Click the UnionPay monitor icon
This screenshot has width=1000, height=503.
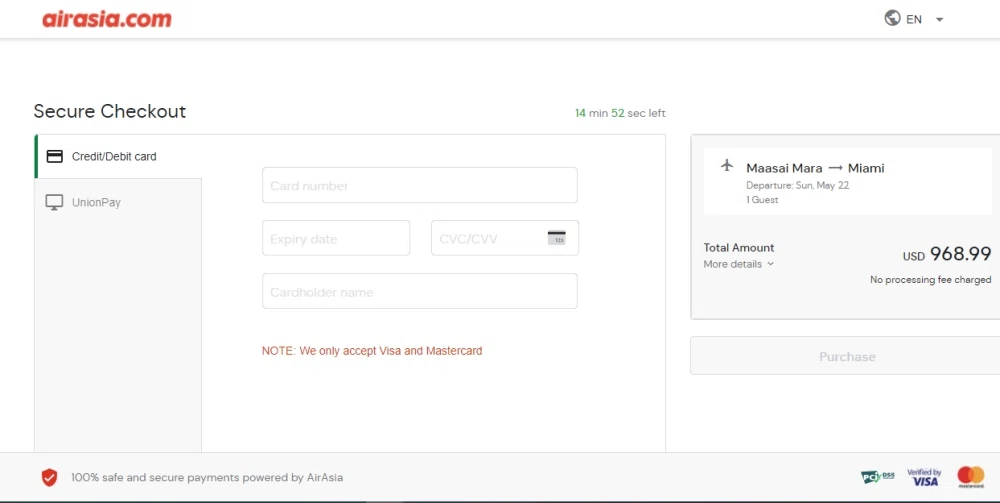point(54,202)
